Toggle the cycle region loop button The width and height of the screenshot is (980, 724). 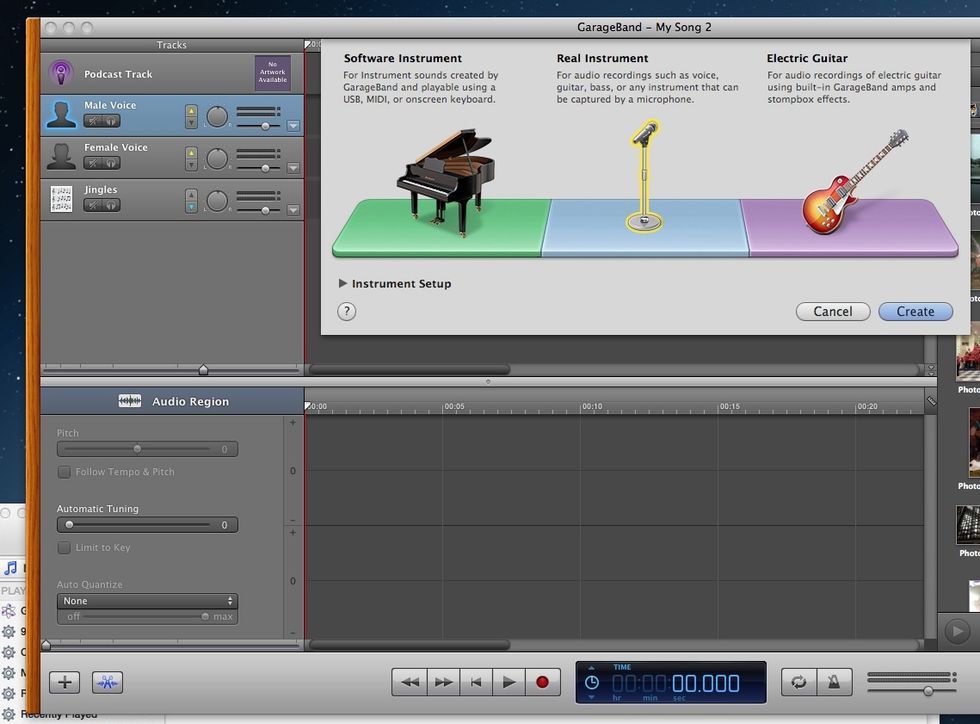point(796,682)
